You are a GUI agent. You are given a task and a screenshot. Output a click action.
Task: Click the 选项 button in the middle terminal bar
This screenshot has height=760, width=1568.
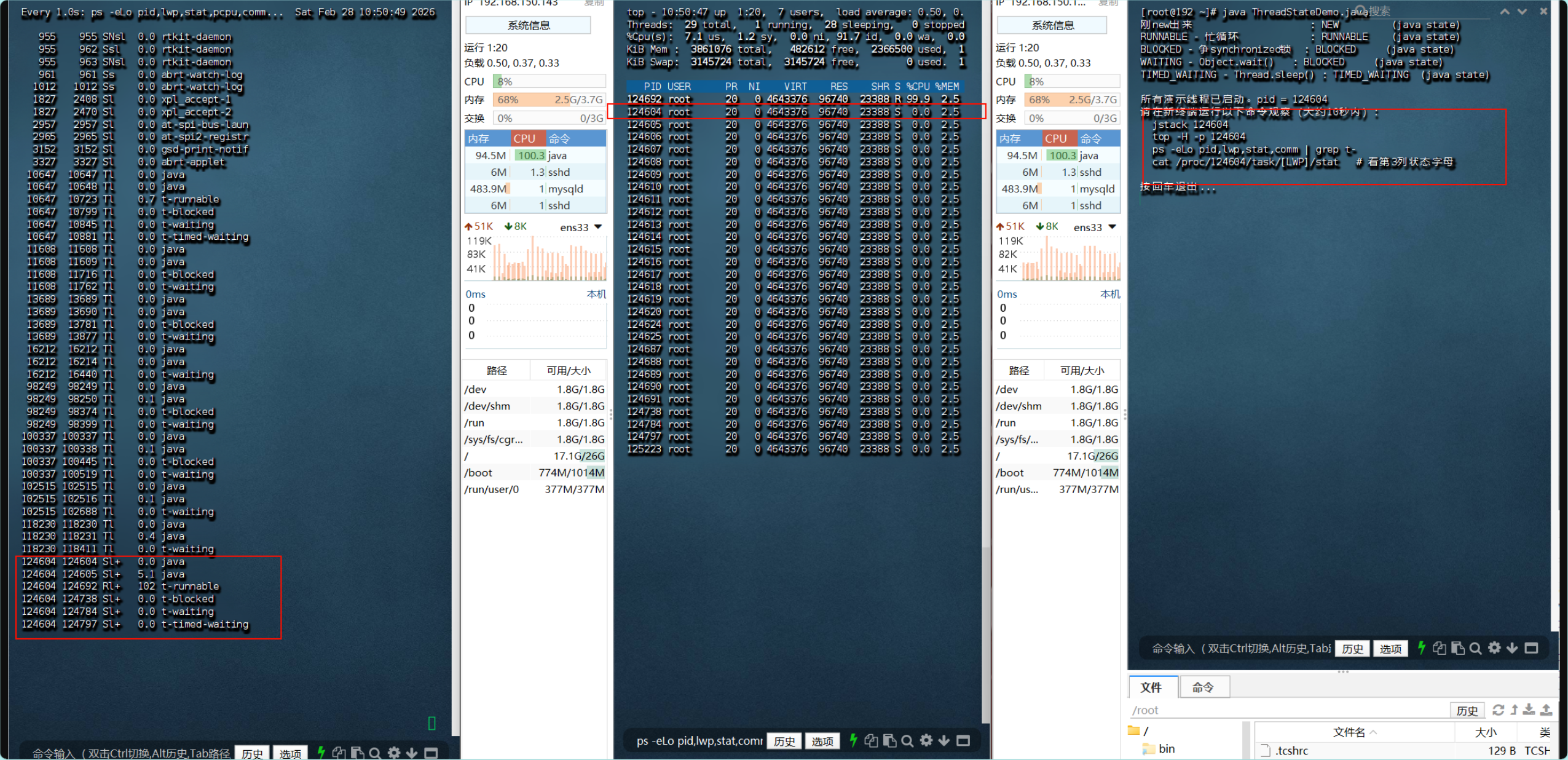[x=822, y=741]
